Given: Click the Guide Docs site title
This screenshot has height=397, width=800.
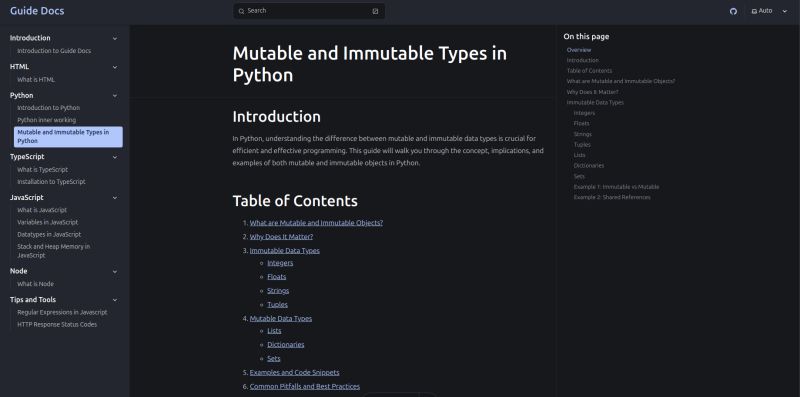Looking at the screenshot, I should click(x=37, y=11).
